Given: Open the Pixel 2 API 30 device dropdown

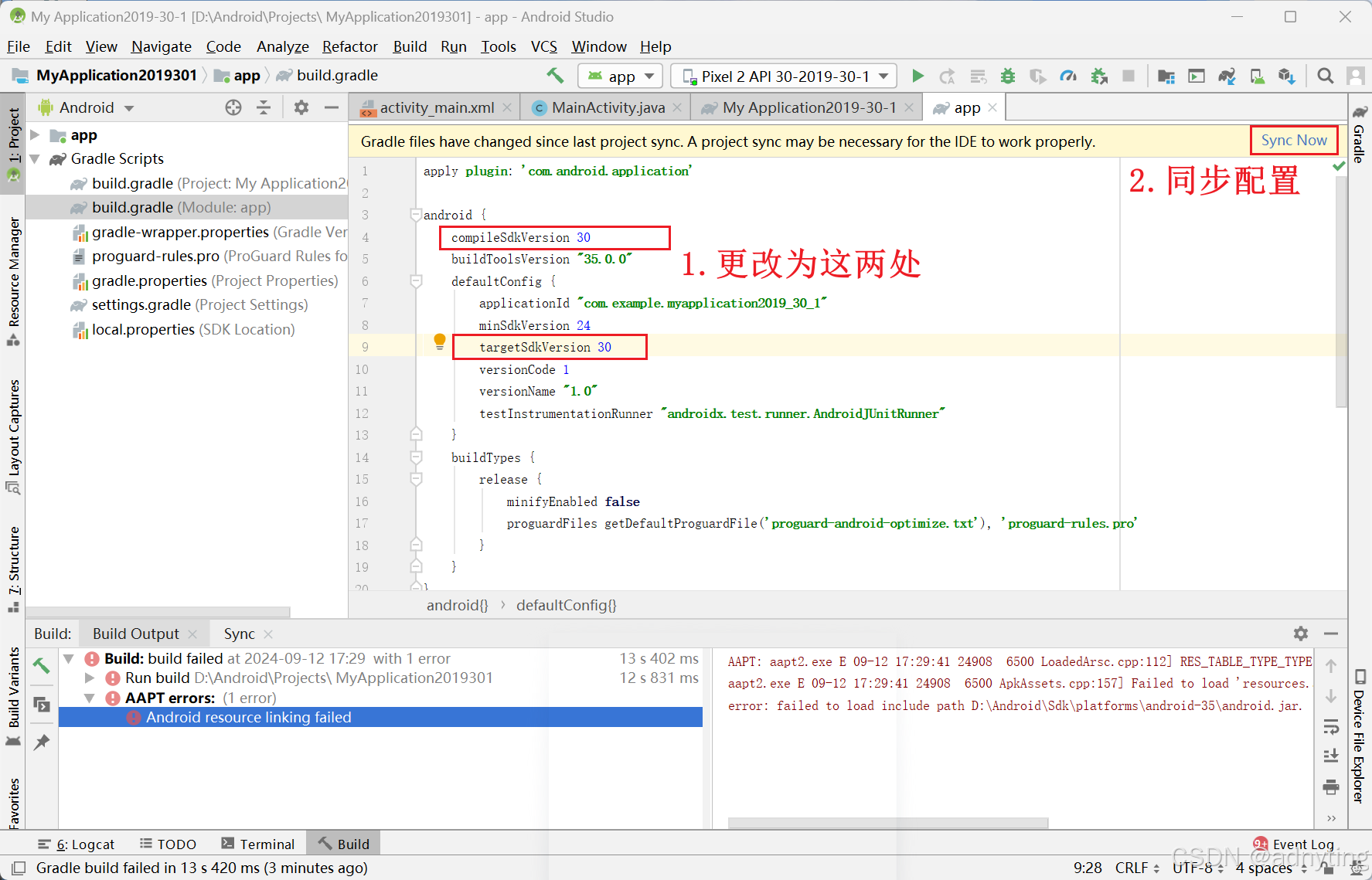Looking at the screenshot, I should coord(784,76).
